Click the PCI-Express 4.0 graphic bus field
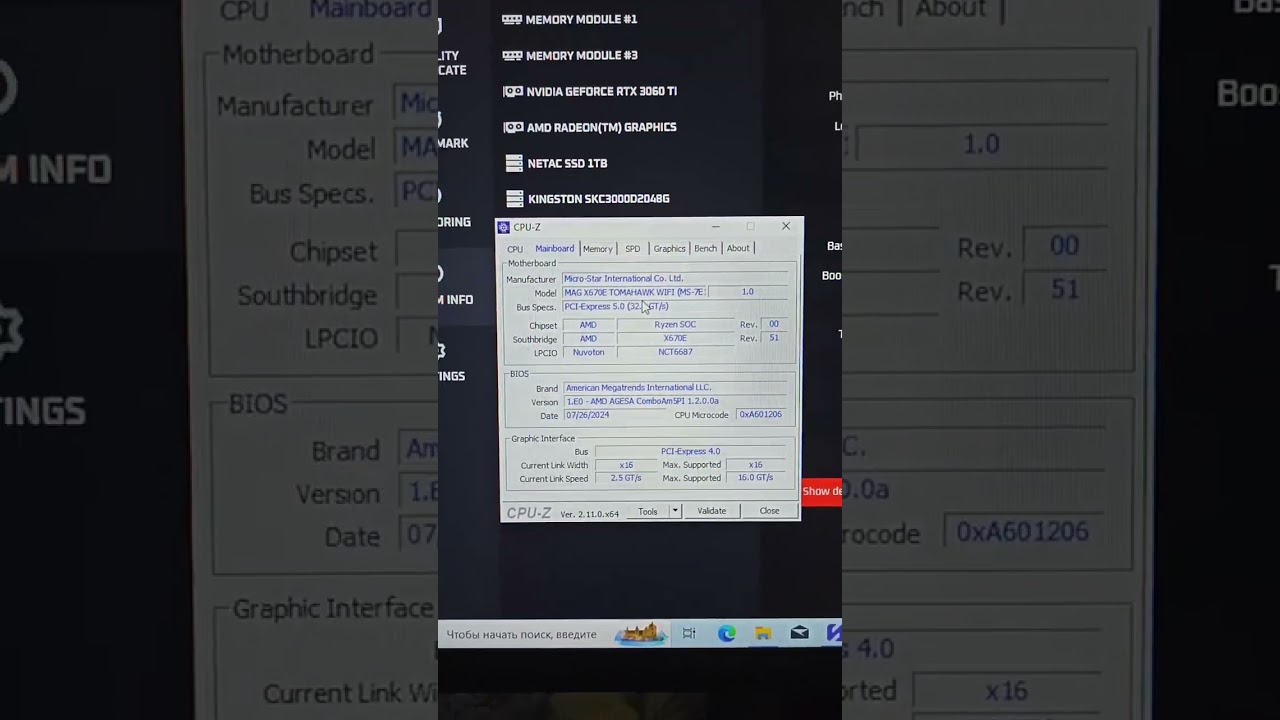Screen dimensions: 1280x720 [x=690, y=451]
